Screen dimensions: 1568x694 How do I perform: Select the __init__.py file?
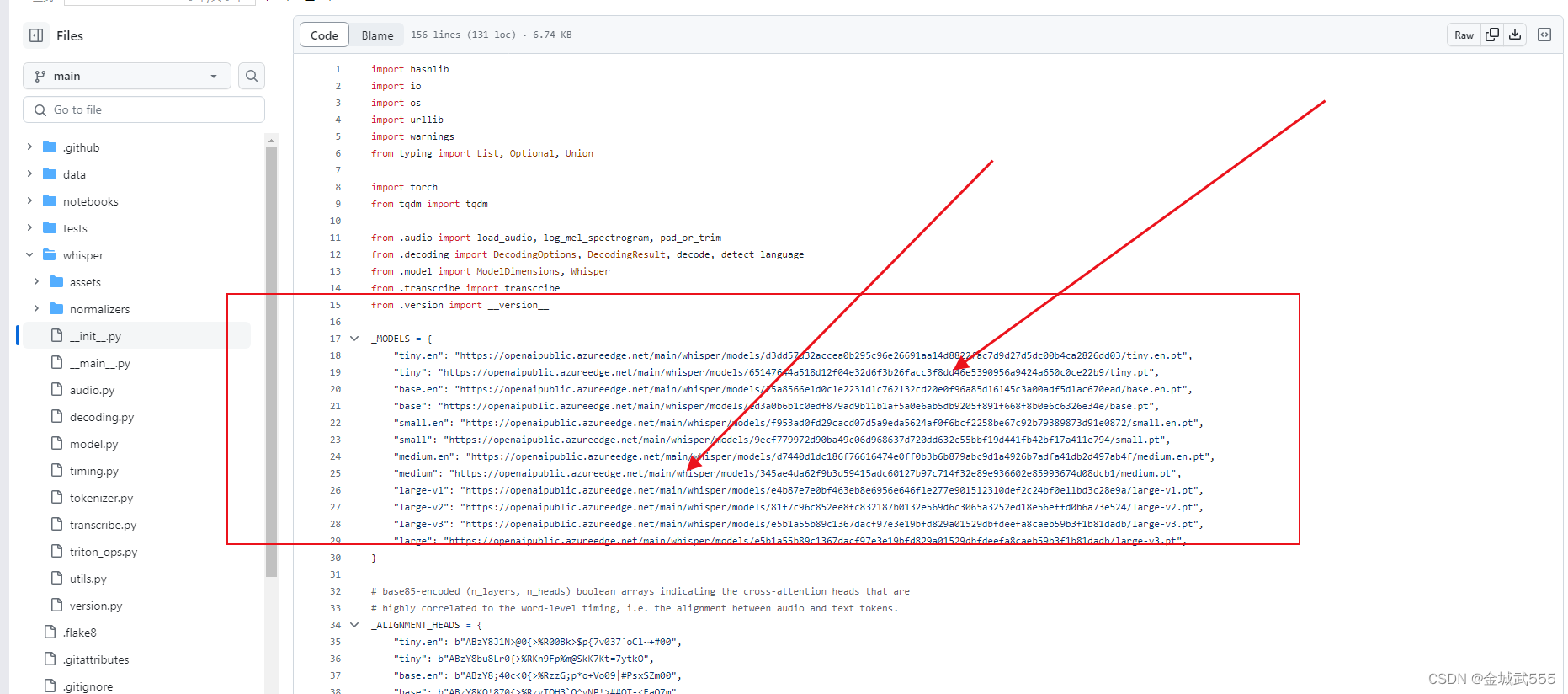(x=95, y=336)
